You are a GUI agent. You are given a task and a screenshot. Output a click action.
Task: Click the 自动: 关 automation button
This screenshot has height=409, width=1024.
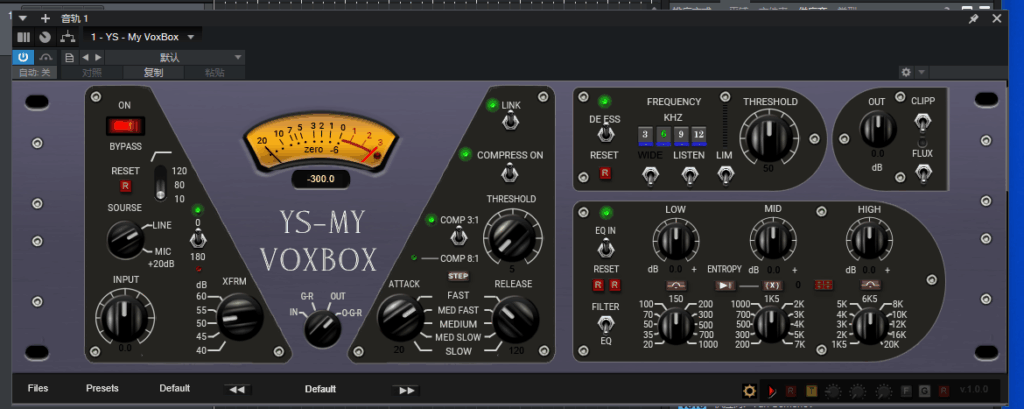[34, 73]
